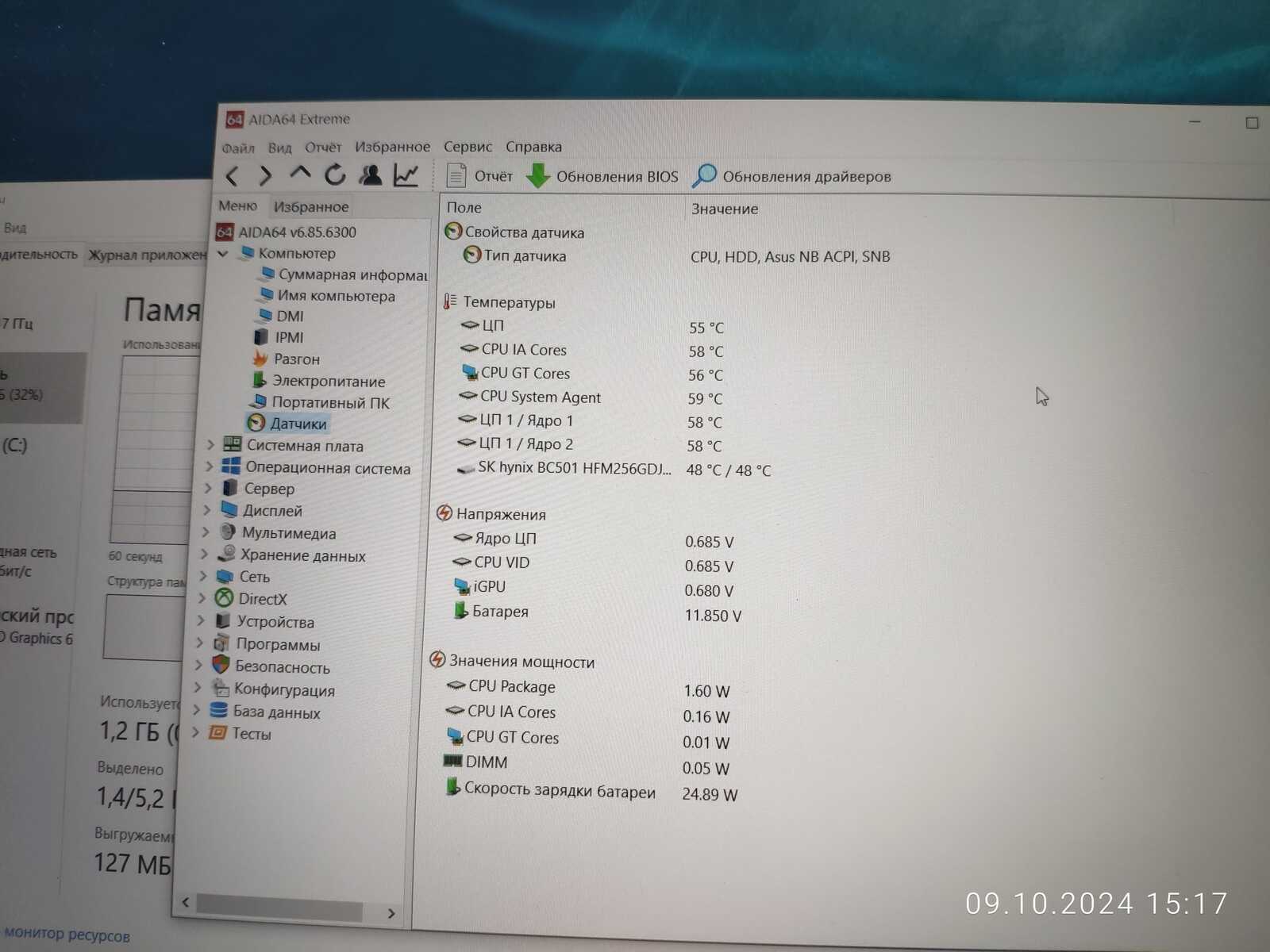Open the graph chart toolbar icon

point(406,175)
